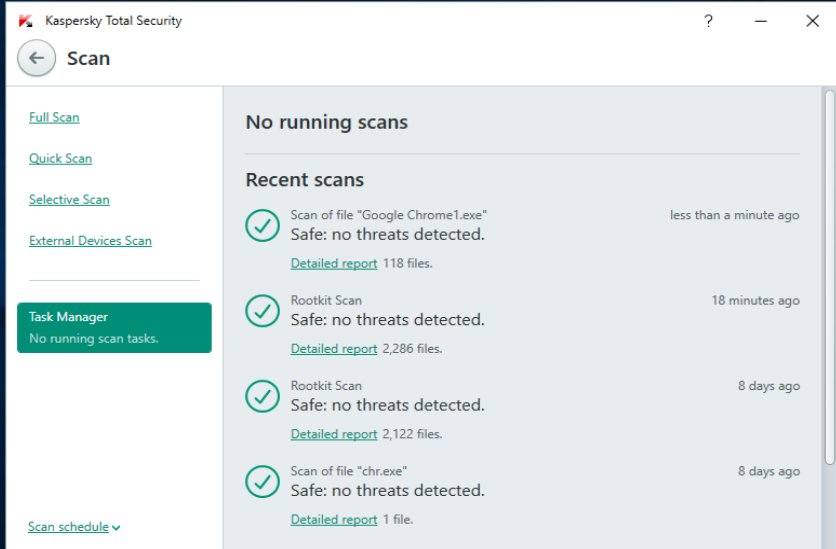The width and height of the screenshot is (836, 549).
Task: Open Detailed report for chr.exe scan
Action: (333, 520)
